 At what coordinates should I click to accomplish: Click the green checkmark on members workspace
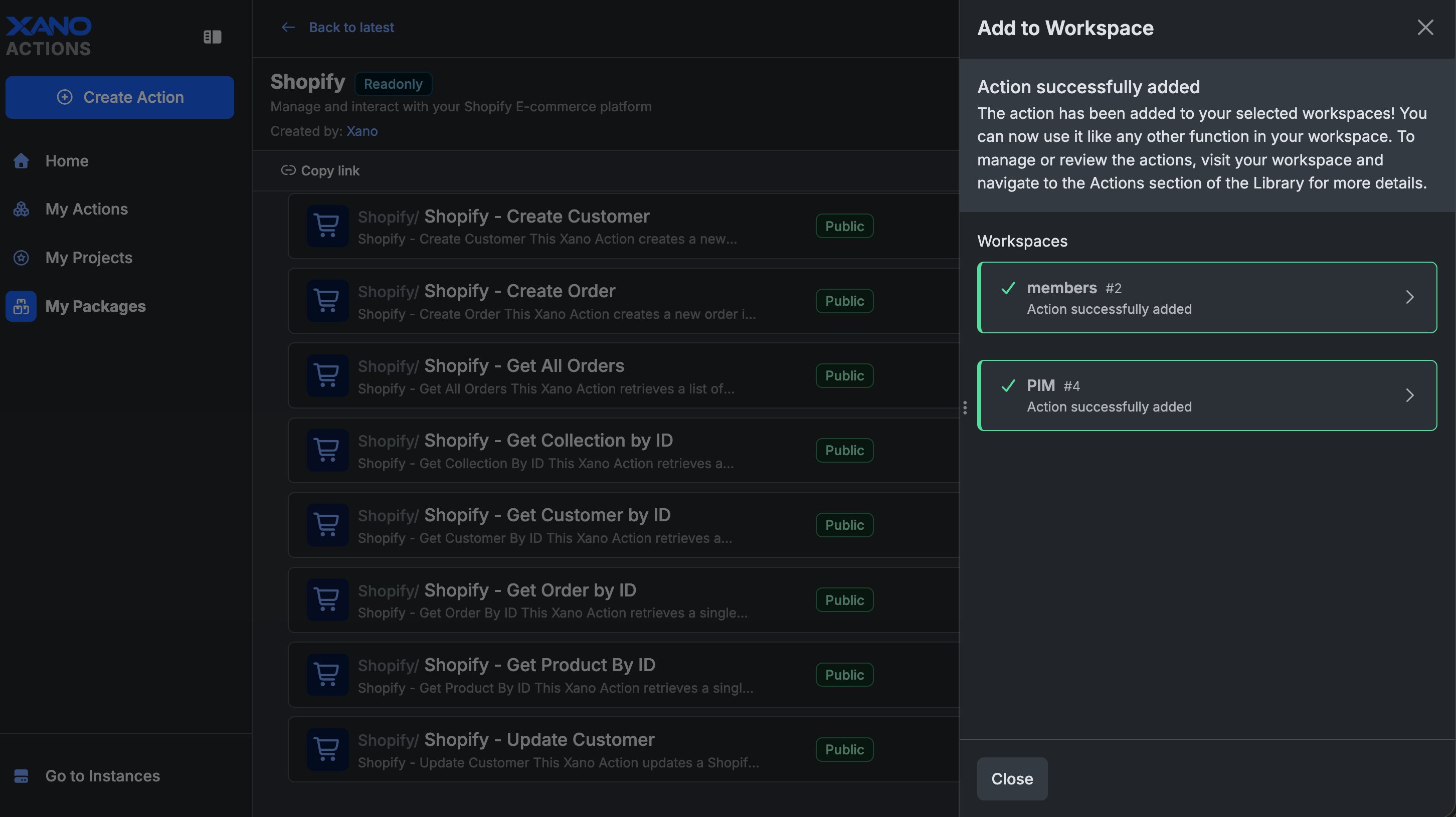click(1008, 288)
